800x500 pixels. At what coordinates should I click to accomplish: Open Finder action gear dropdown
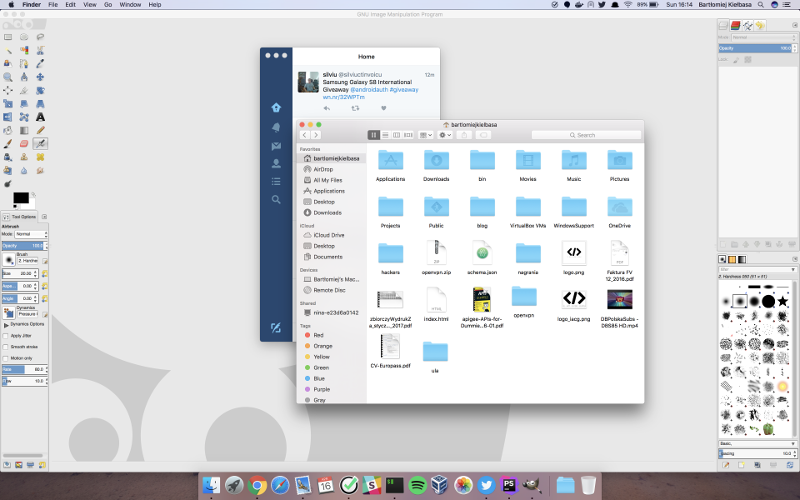pos(445,135)
